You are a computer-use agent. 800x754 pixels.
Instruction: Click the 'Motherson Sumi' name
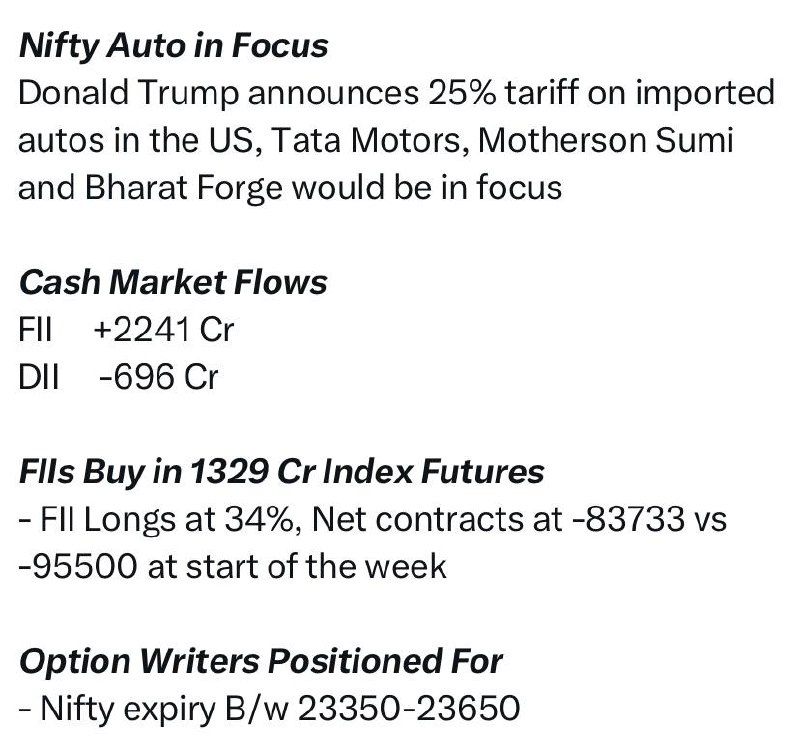click(x=606, y=140)
